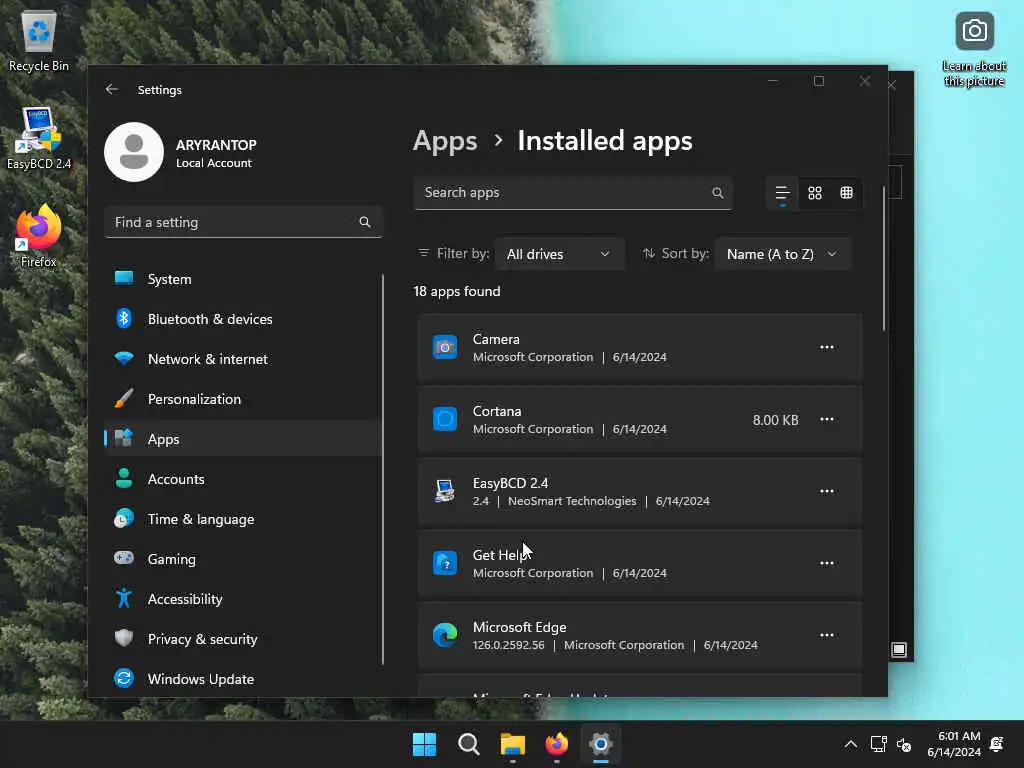
Task: Click '18 apps found' text
Action: tap(456, 291)
